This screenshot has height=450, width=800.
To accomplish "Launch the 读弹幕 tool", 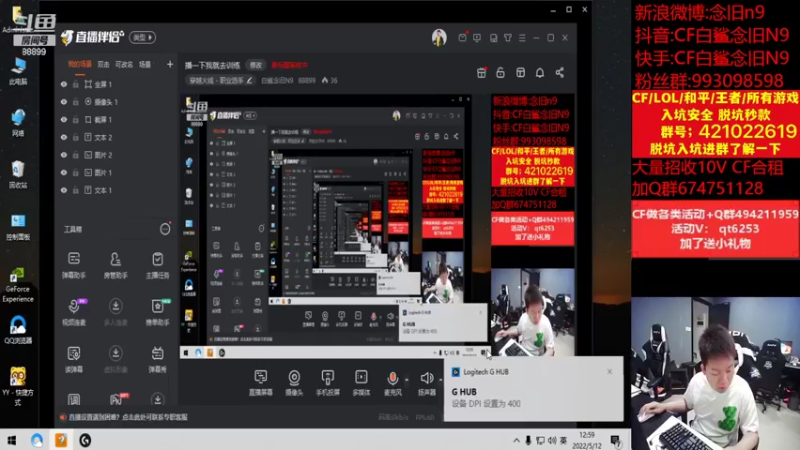I will pos(74,359).
